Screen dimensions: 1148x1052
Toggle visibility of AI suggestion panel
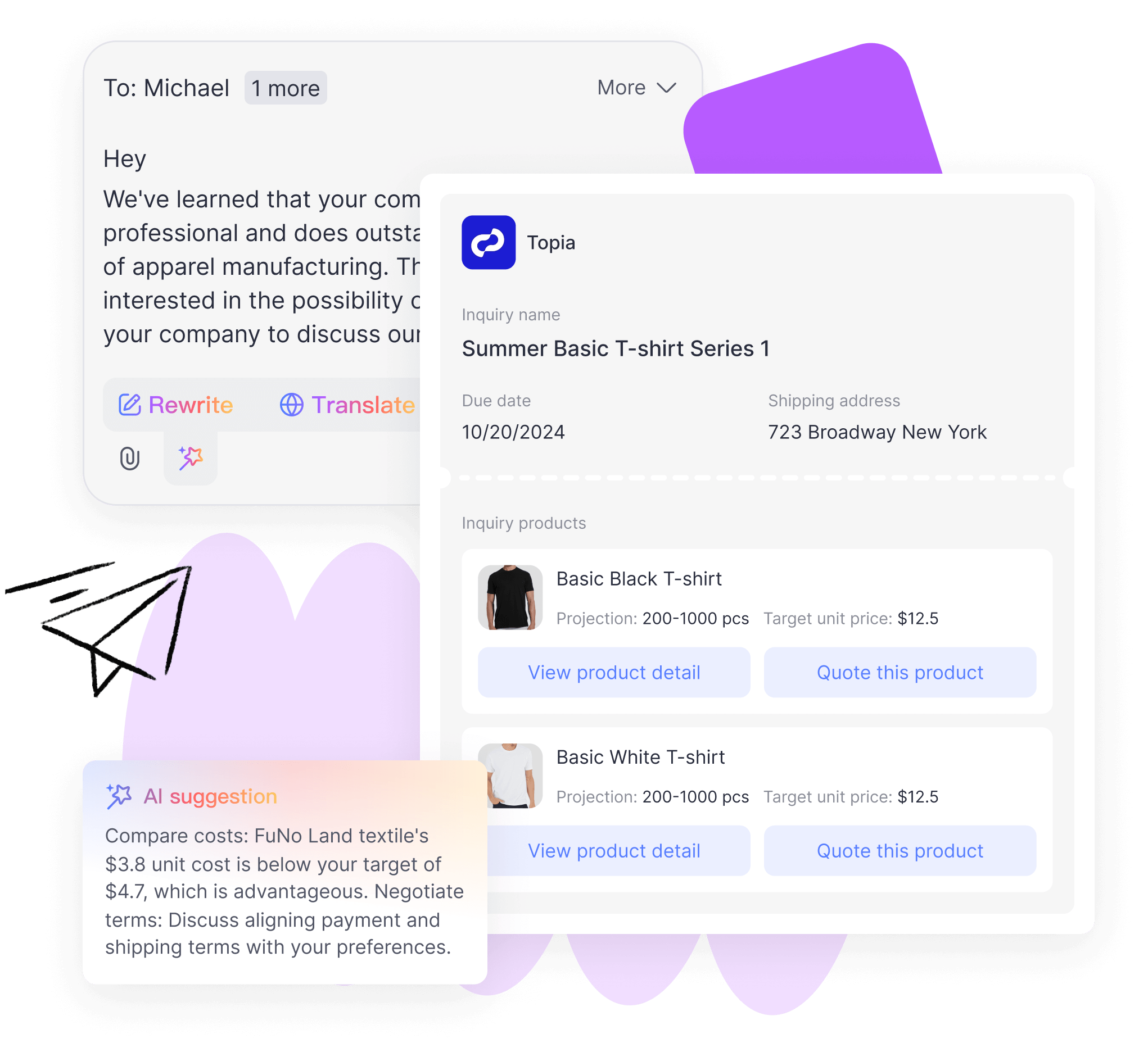[189, 458]
